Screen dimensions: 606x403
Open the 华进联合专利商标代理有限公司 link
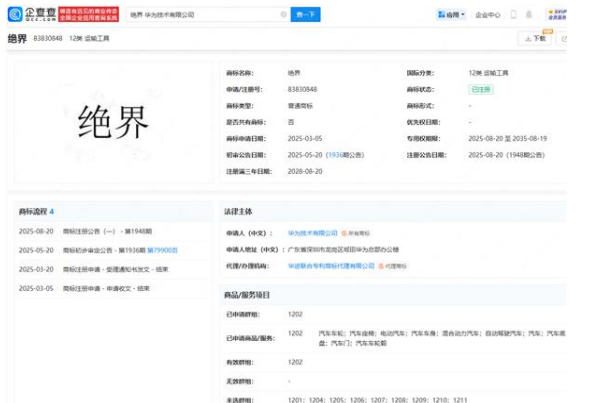point(331,266)
